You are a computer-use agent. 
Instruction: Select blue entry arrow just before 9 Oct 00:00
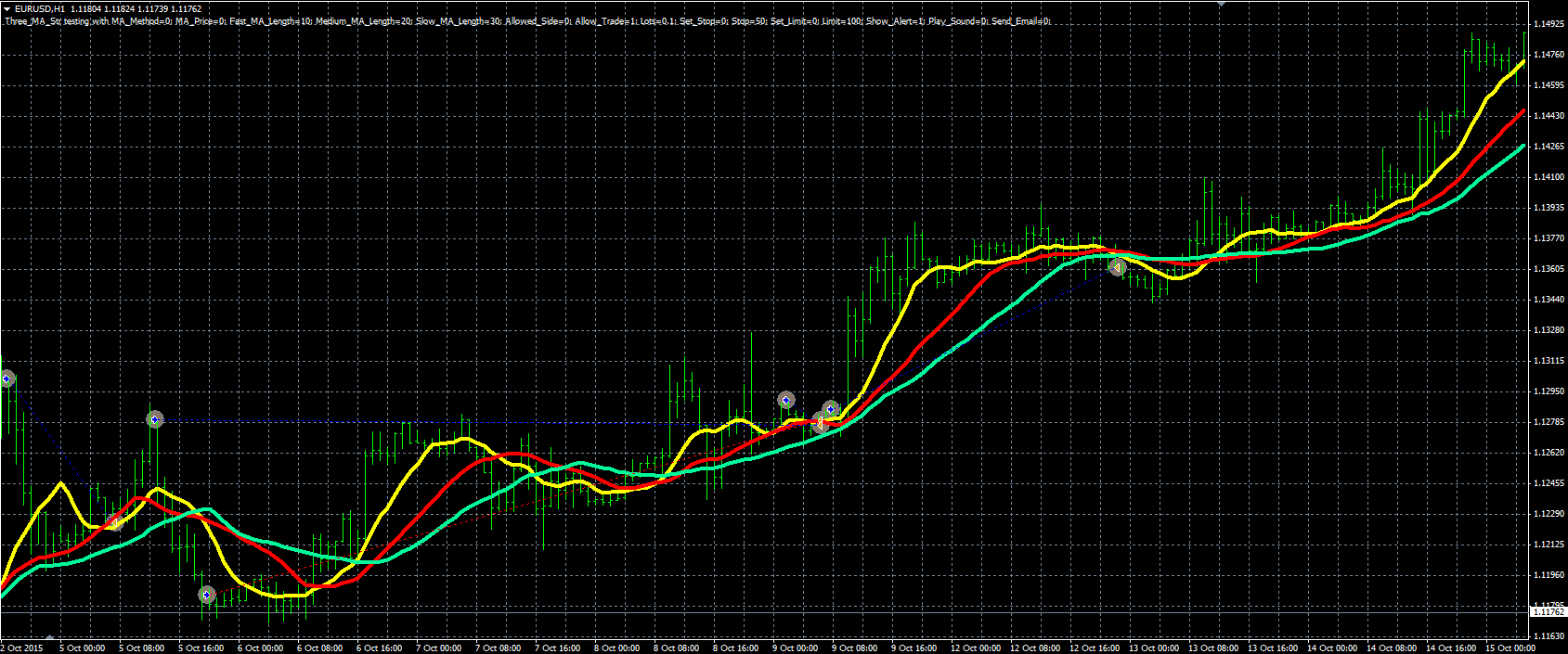tap(786, 400)
